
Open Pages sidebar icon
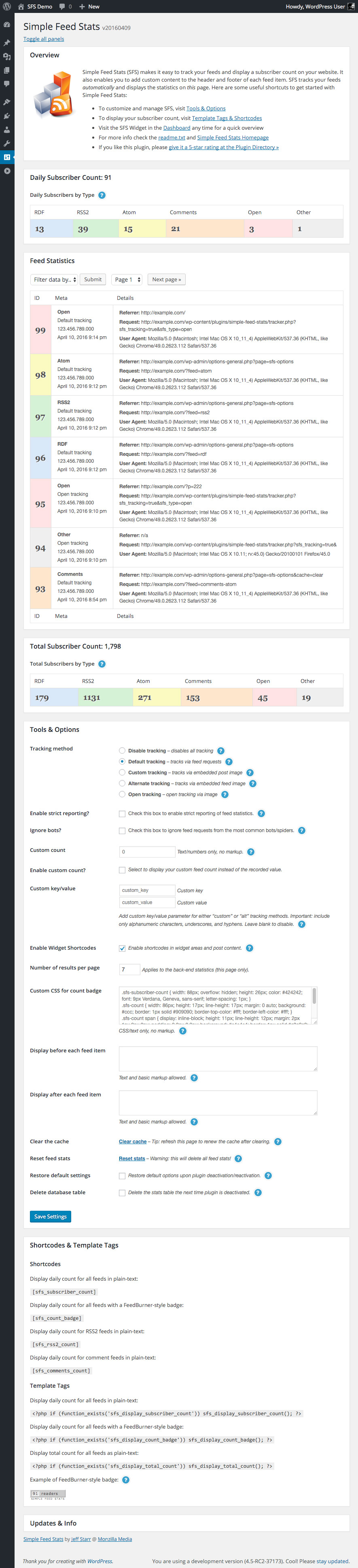click(7, 70)
